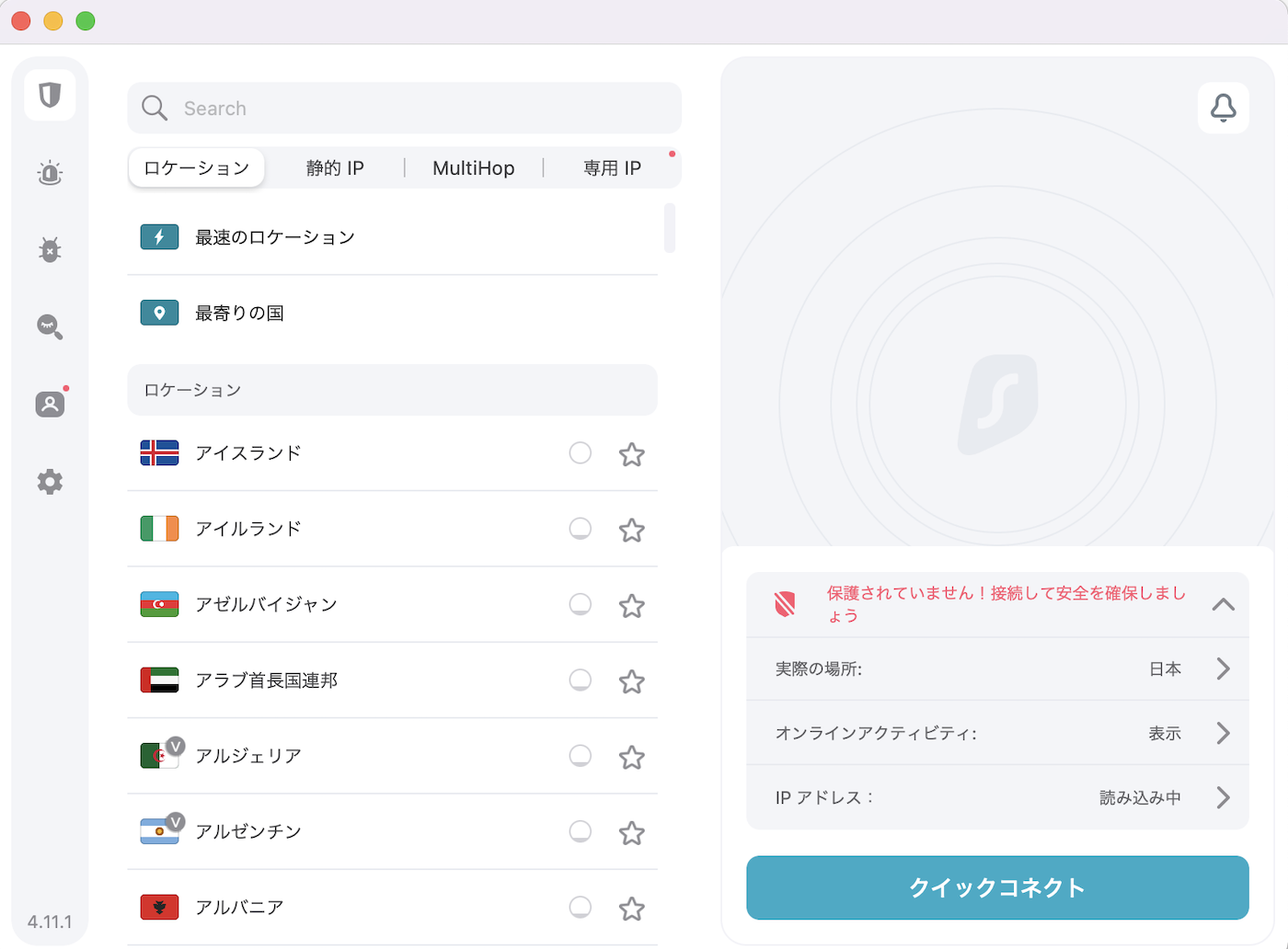Choose 最寄りの国 option

(392, 313)
